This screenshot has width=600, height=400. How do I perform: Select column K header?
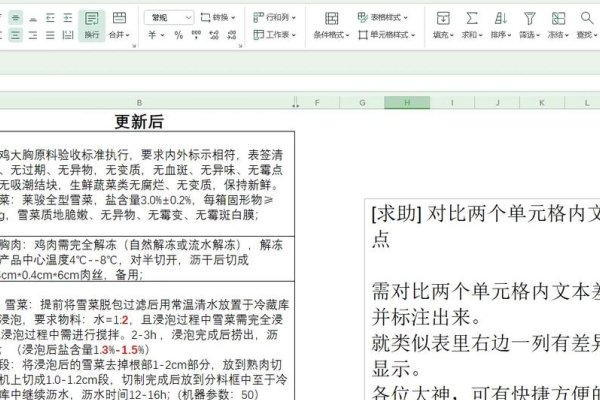[x=542, y=103]
